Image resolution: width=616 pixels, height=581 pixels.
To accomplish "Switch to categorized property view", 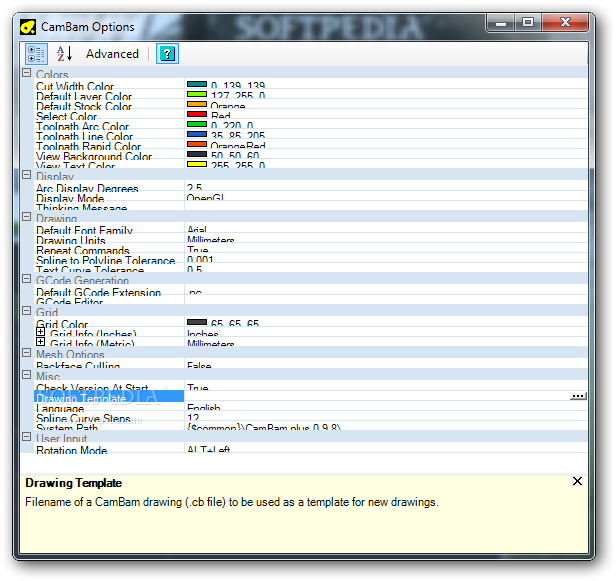I will point(37,54).
